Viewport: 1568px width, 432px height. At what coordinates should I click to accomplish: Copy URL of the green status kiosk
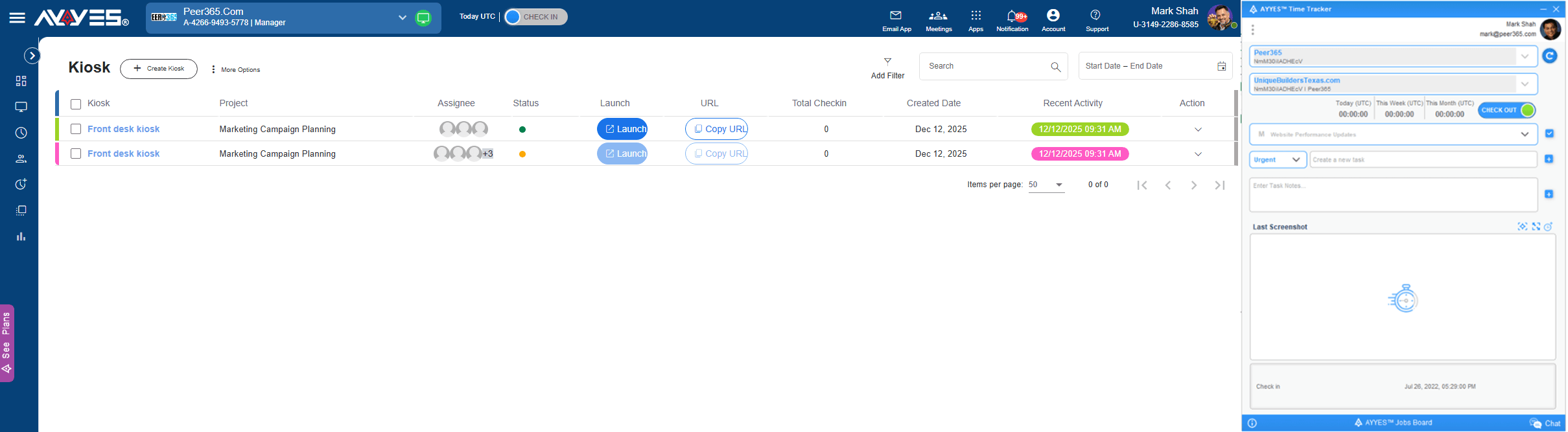click(x=716, y=129)
